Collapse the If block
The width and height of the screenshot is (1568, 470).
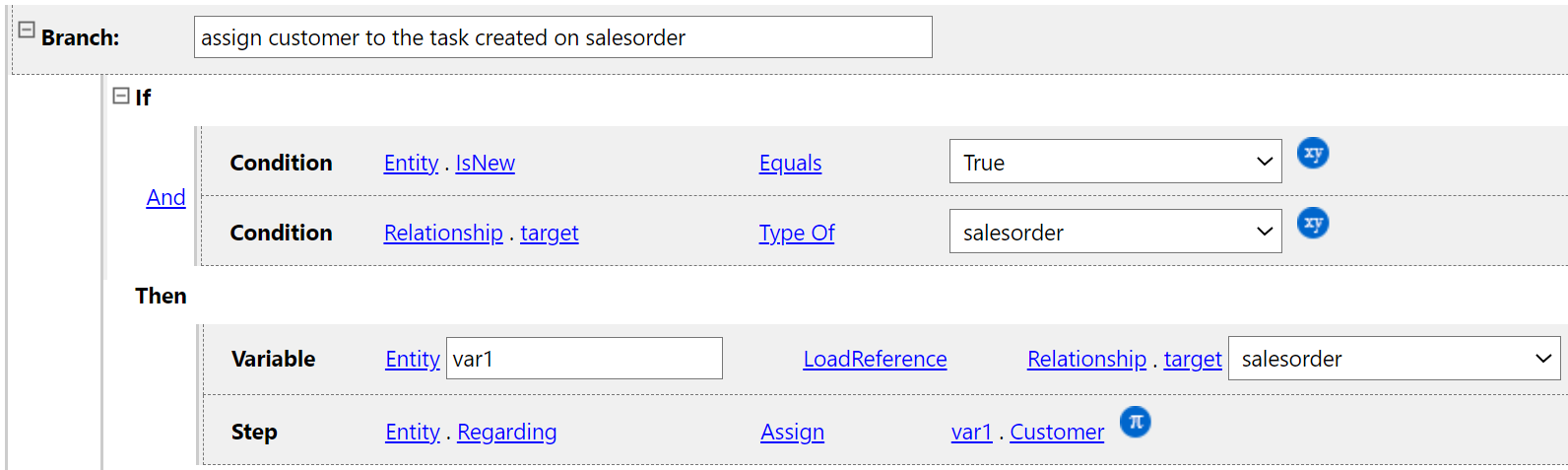121,96
